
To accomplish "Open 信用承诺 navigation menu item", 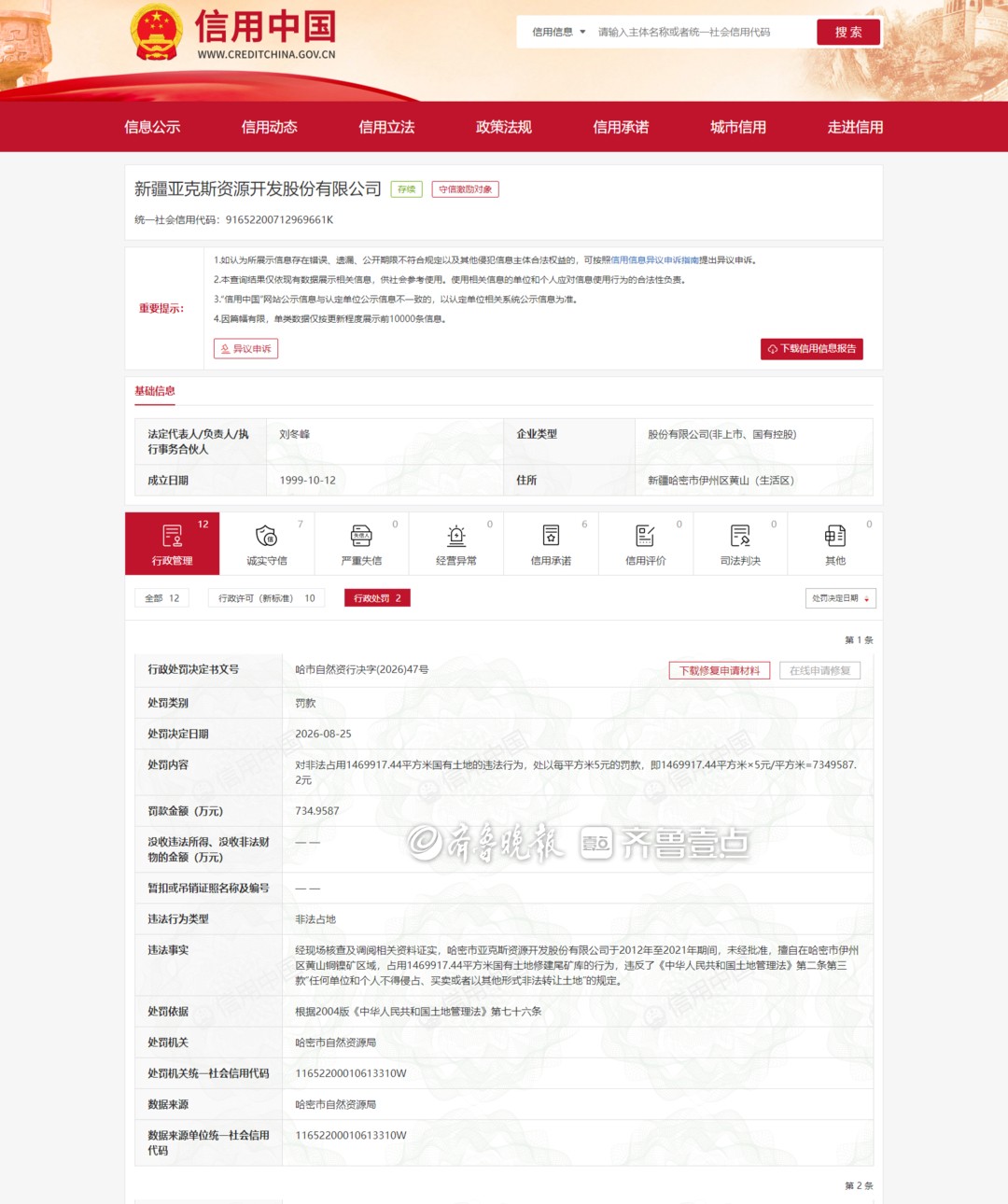I will click(x=621, y=127).
